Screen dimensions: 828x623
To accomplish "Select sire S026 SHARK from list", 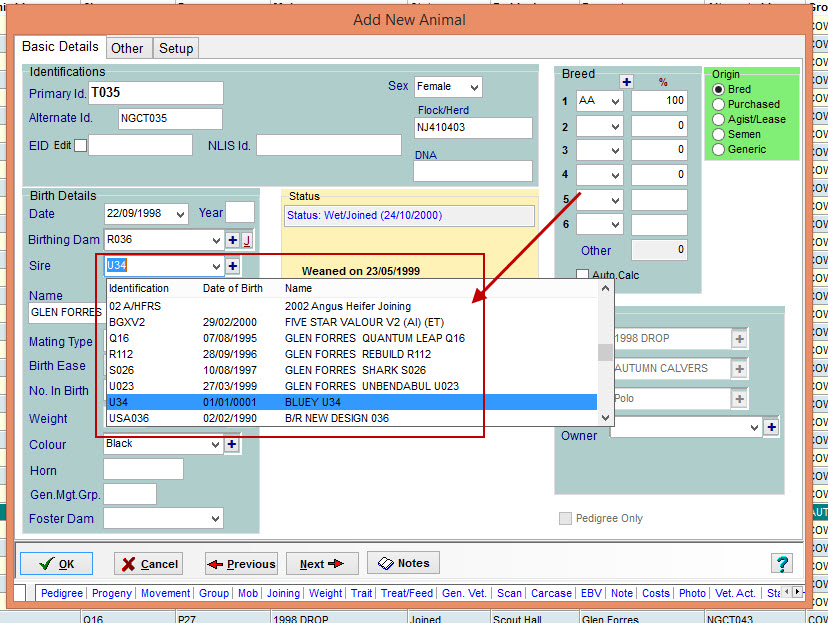I will pos(352,370).
